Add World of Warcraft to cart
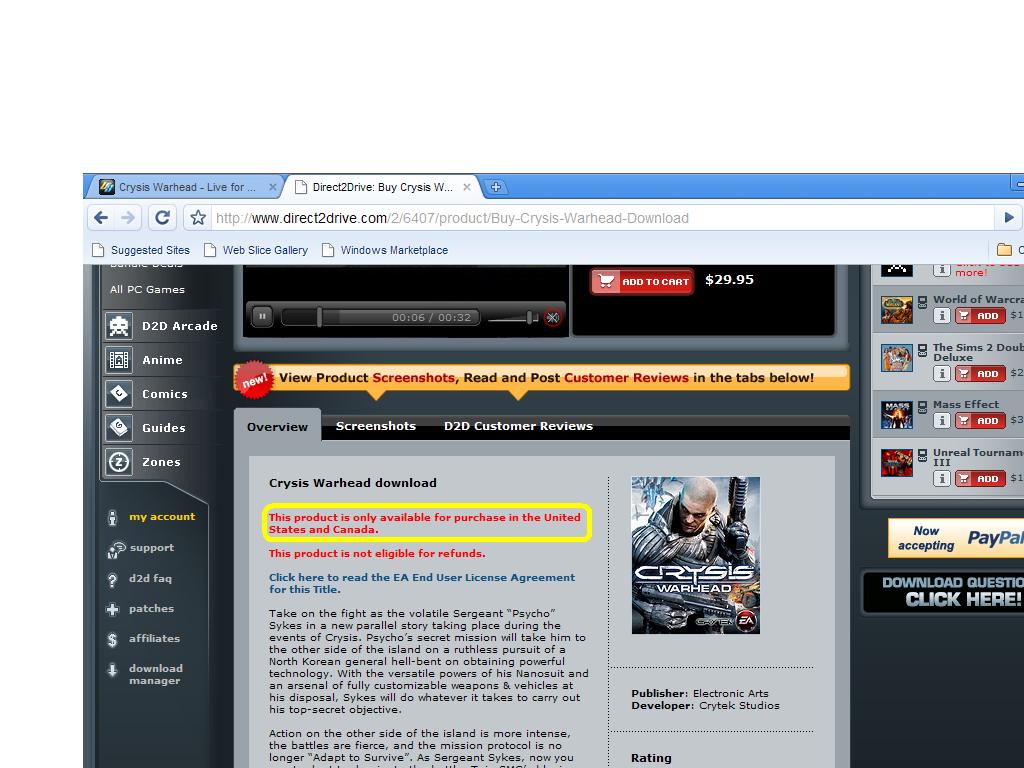Screen dimensions: 1024x768 [x=980, y=315]
